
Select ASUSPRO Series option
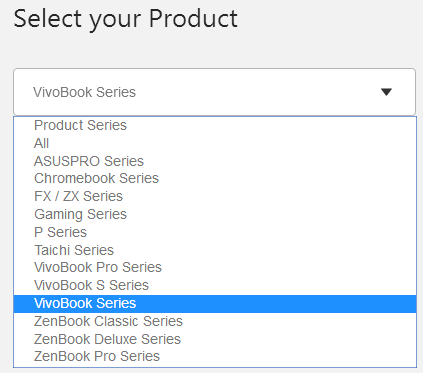pyautogui.click(x=215, y=161)
